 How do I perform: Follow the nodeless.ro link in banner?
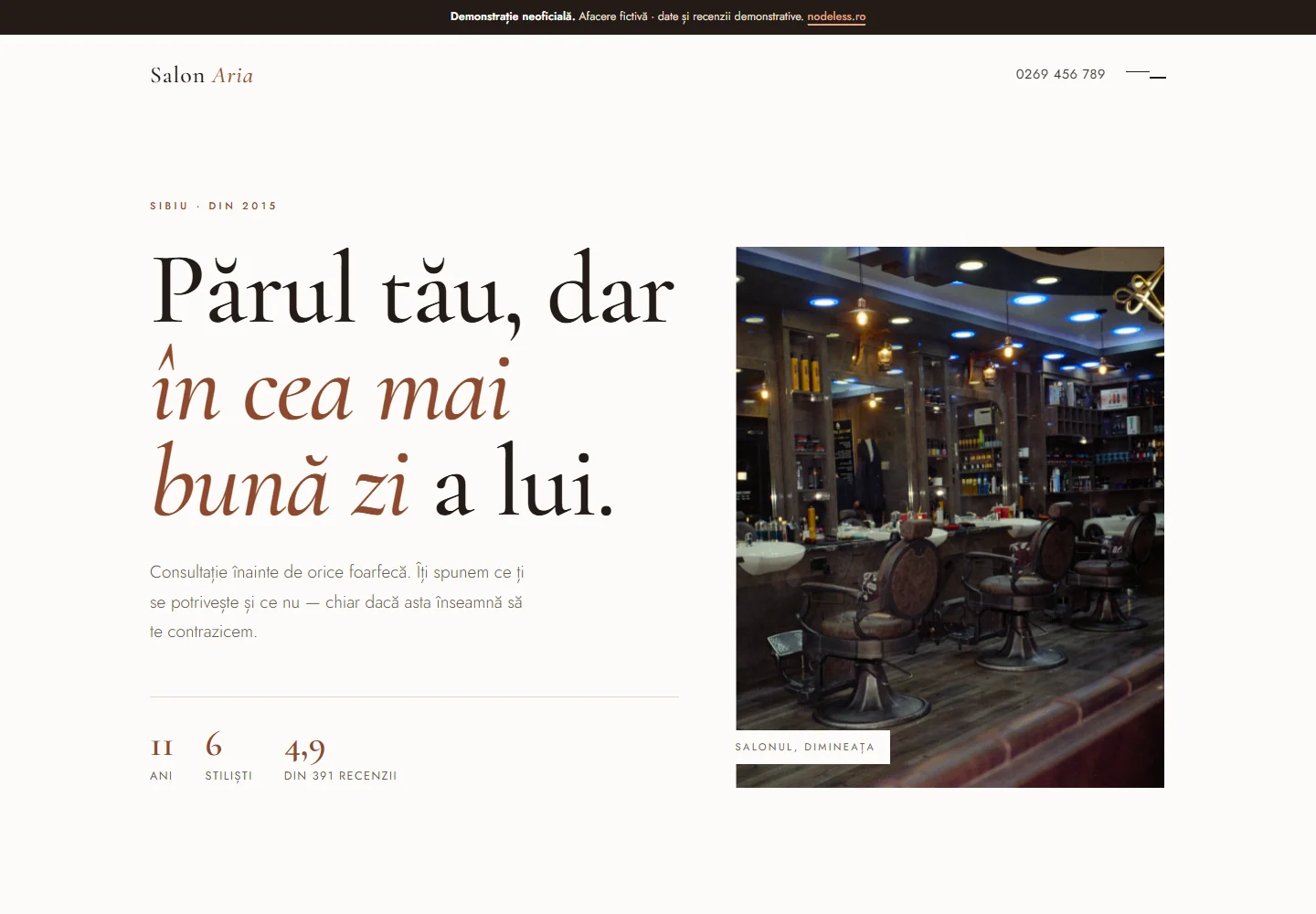pyautogui.click(x=836, y=16)
